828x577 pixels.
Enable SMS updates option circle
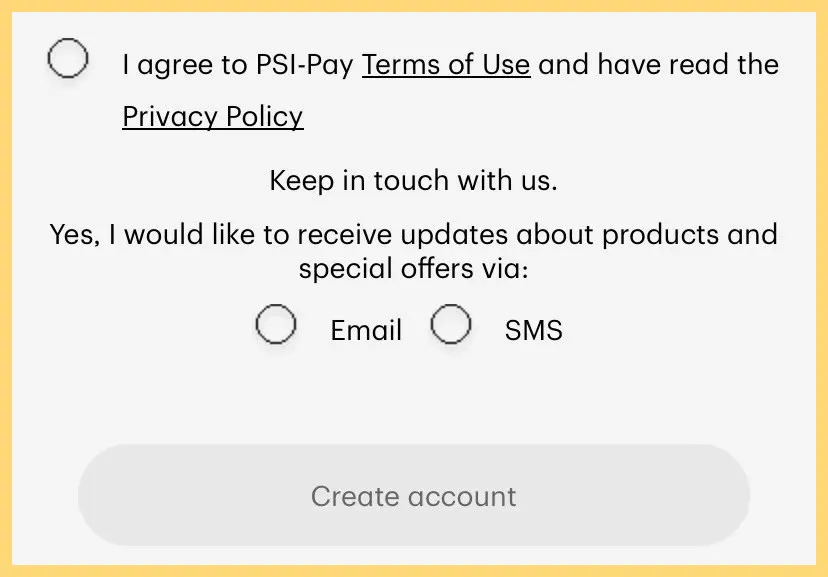coord(451,325)
